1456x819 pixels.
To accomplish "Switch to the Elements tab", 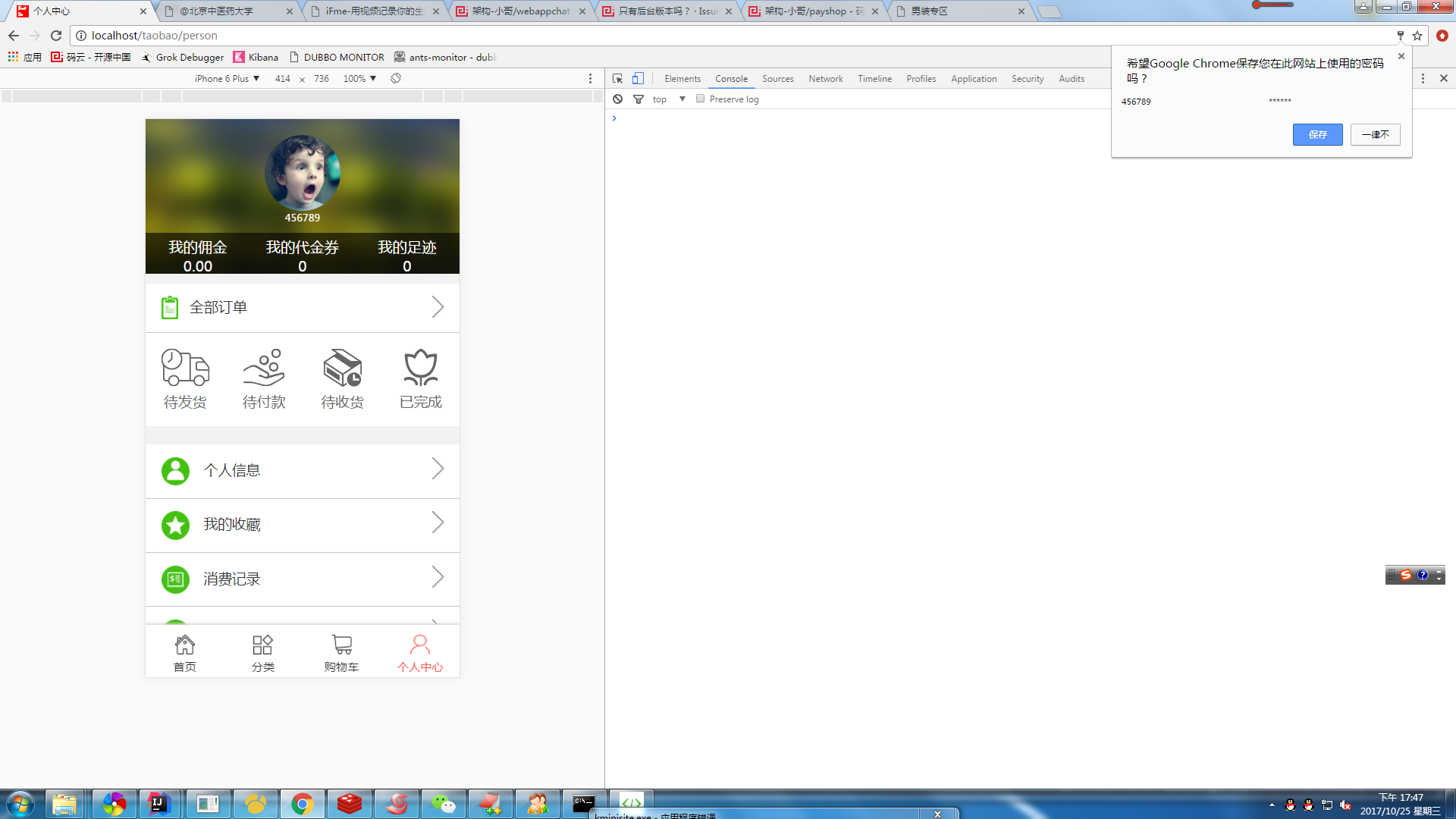I will click(x=682, y=79).
